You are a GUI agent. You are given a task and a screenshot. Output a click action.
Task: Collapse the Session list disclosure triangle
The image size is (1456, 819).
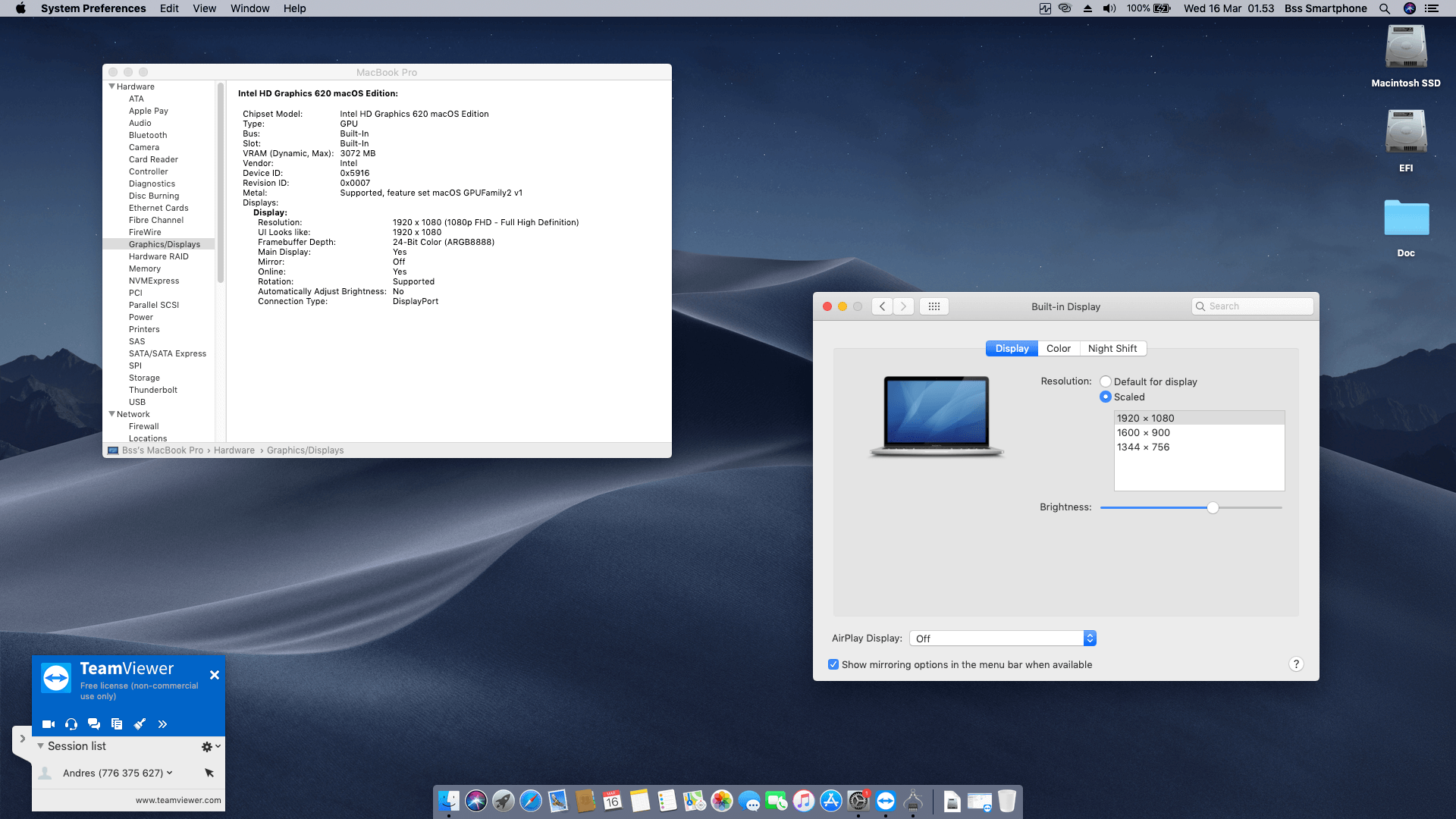tap(41, 746)
